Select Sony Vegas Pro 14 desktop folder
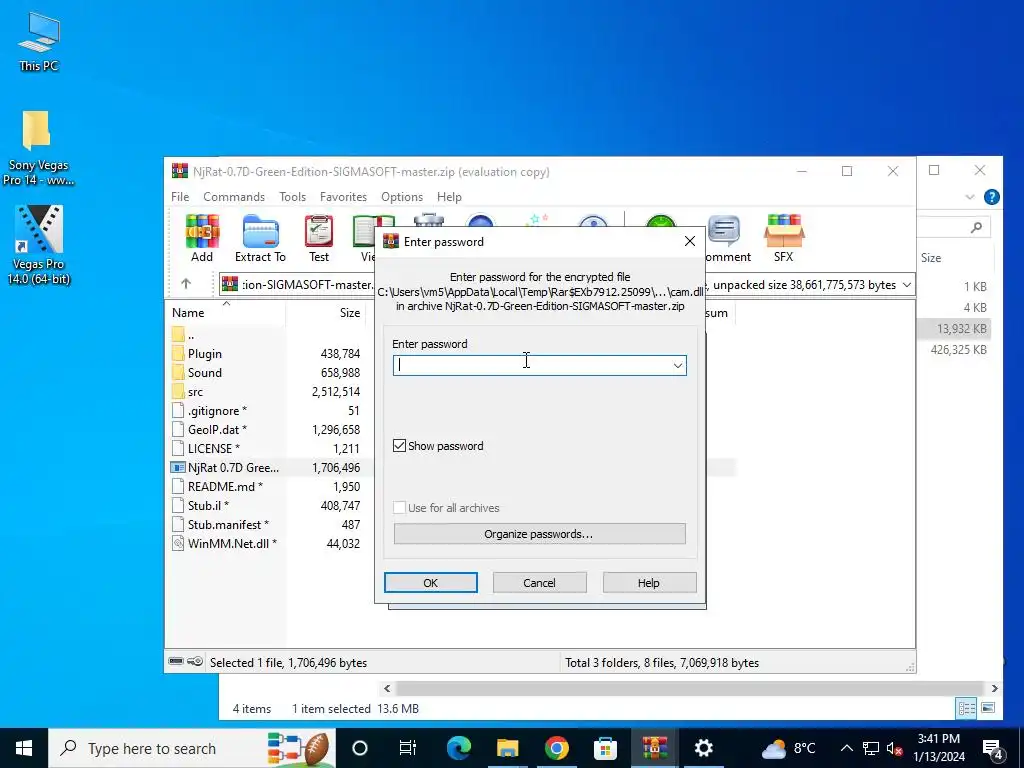Viewport: 1024px width, 768px height. pos(38,148)
